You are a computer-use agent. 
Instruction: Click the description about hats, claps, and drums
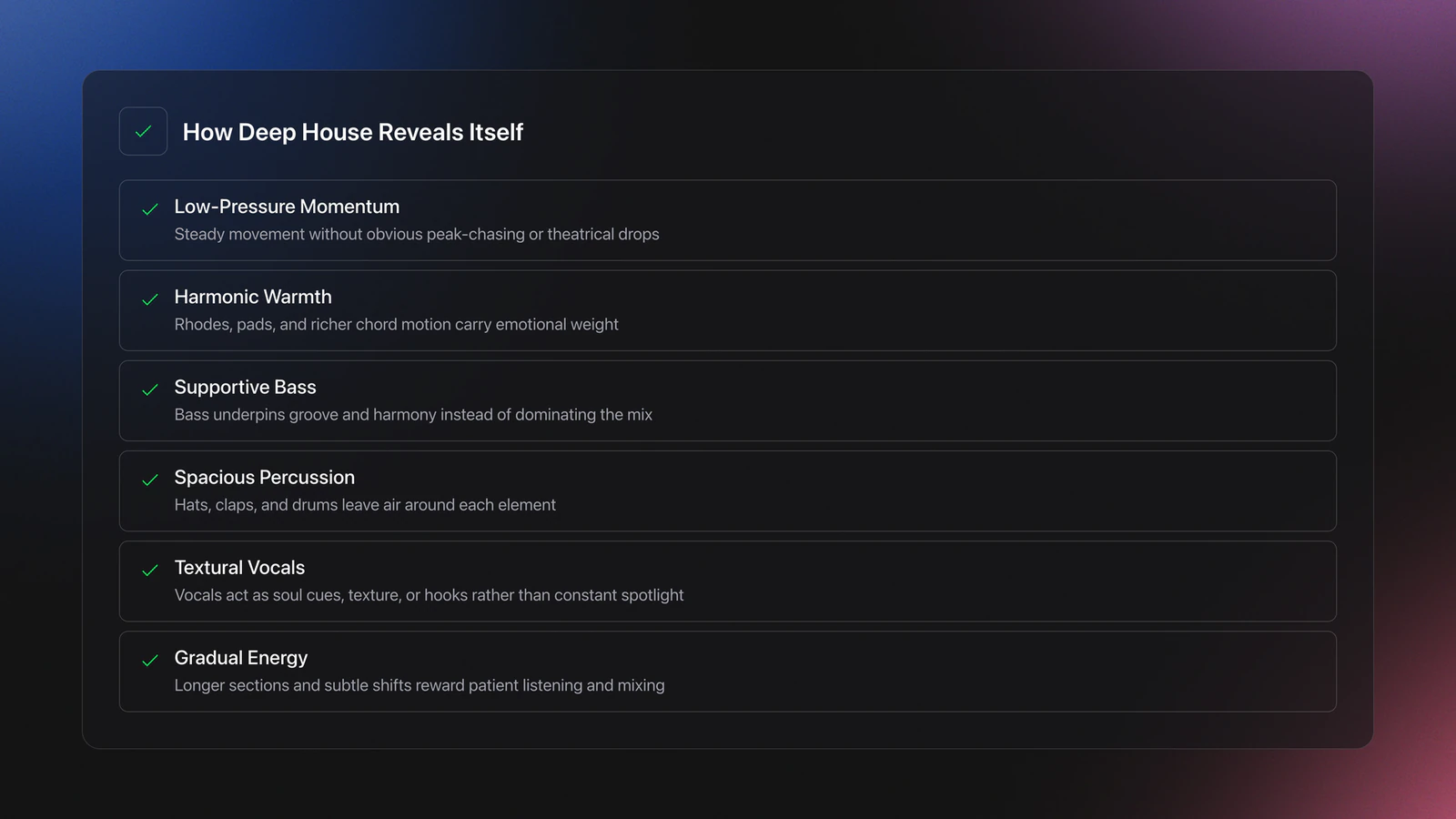tap(365, 504)
